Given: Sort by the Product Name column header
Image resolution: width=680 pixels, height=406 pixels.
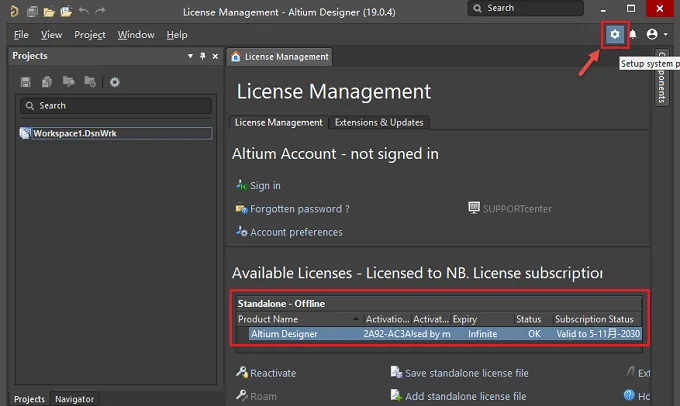Looking at the screenshot, I should [x=299, y=319].
